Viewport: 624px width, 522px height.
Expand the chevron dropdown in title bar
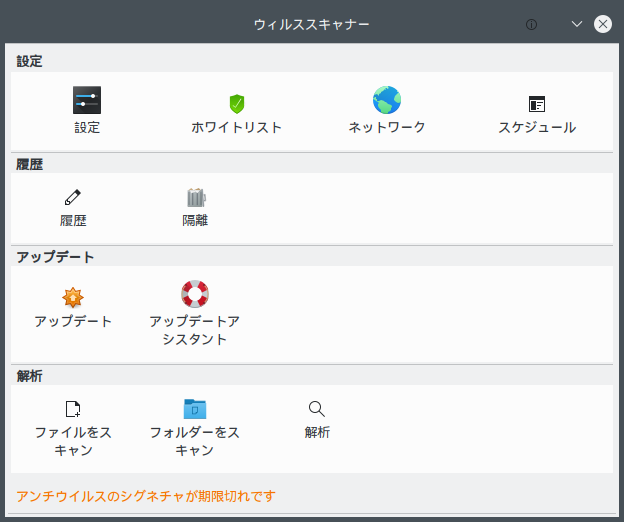[x=577, y=25]
